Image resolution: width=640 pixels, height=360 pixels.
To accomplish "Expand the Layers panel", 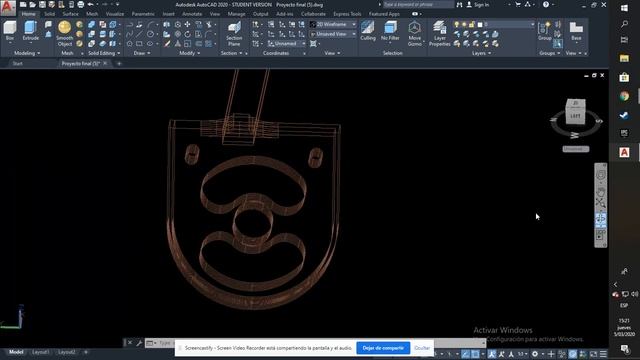I will tap(481, 53).
